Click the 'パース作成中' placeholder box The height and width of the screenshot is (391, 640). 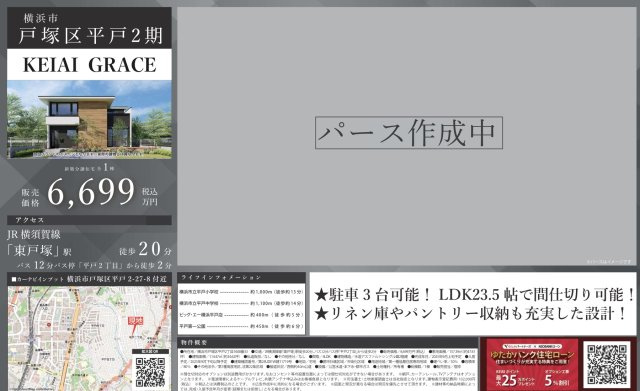[x=409, y=133]
